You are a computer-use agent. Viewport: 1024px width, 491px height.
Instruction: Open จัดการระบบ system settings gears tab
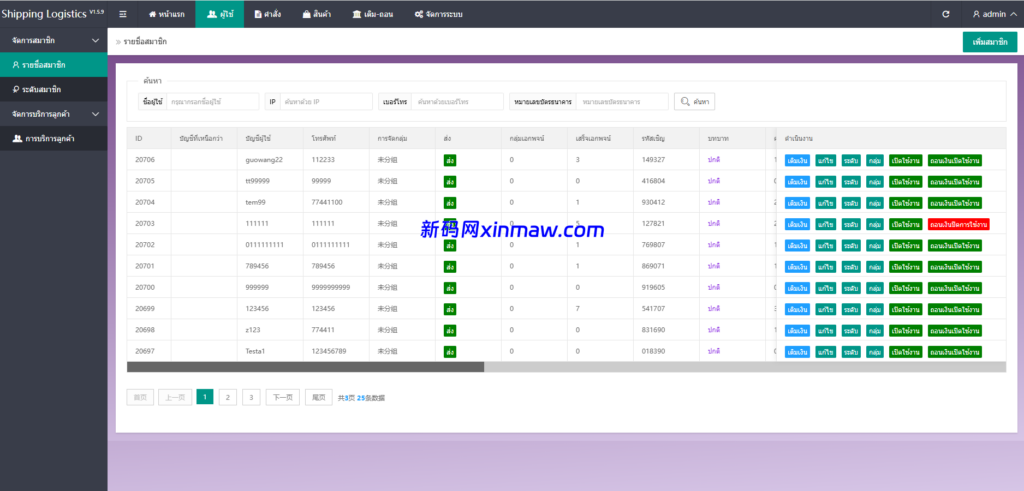point(443,14)
